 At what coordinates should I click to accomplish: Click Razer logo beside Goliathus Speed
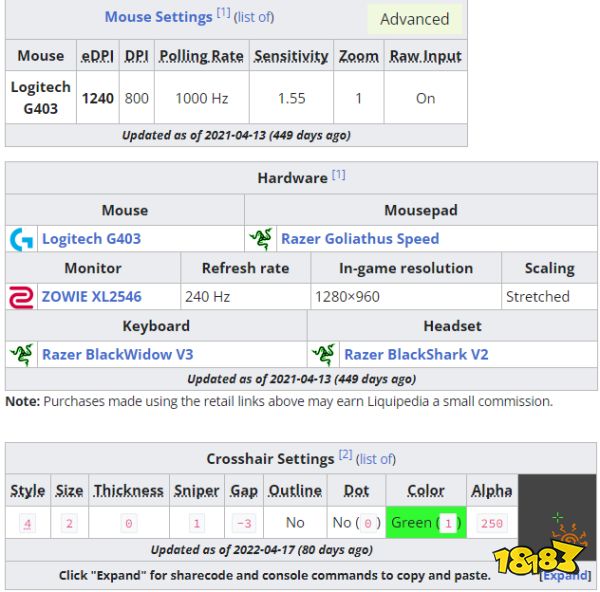(x=261, y=239)
